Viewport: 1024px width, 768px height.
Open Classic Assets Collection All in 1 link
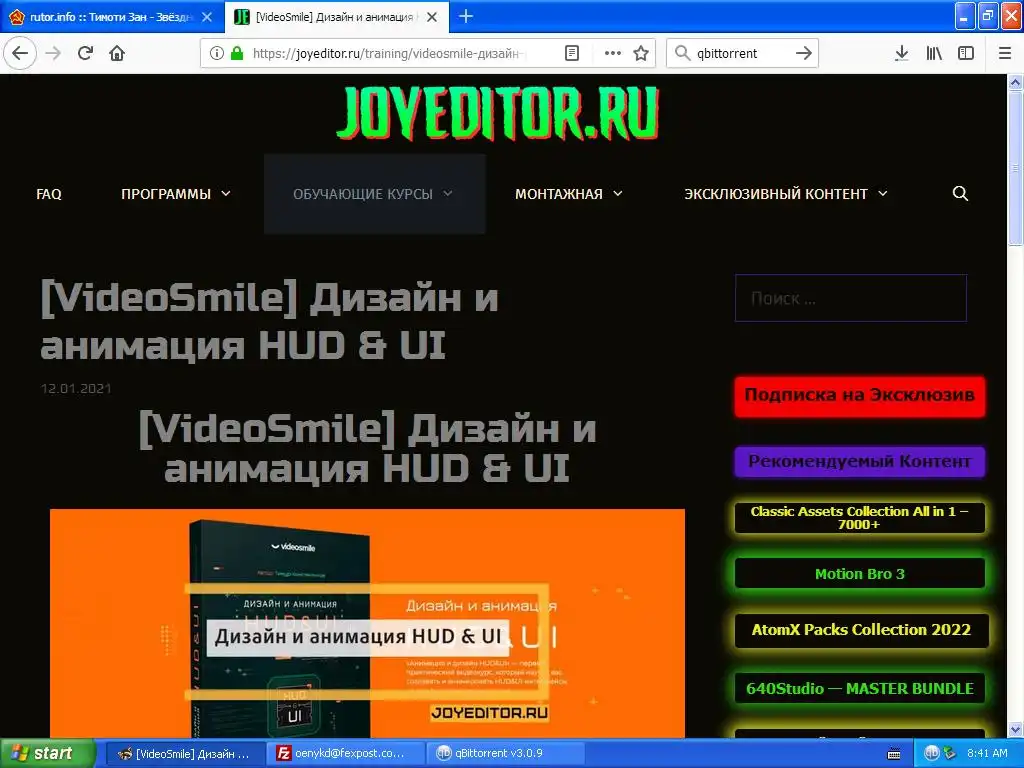click(x=859, y=517)
